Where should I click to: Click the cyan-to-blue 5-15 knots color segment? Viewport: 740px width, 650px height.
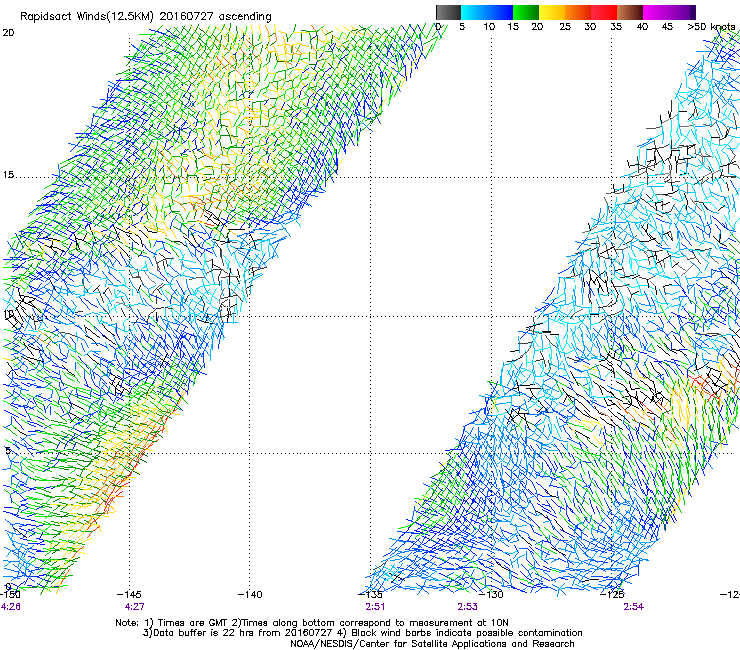point(487,12)
